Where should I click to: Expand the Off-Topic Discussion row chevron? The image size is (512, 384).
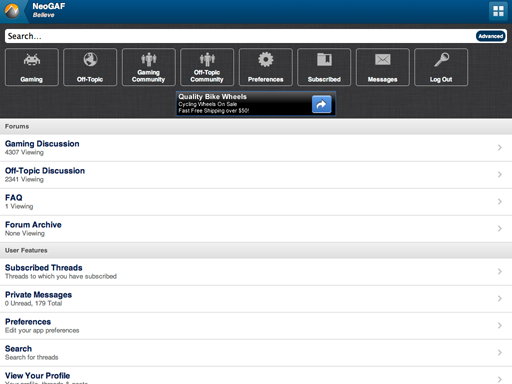pos(499,175)
